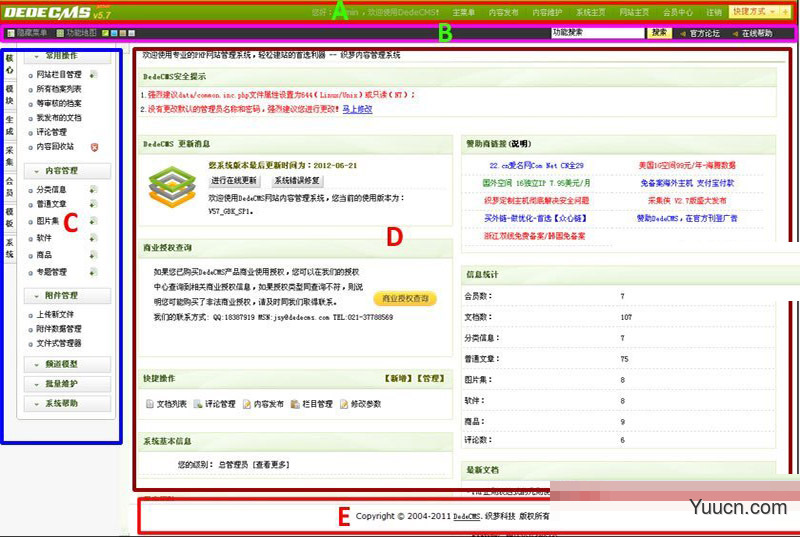Click the 隐藏菜单 icon in the dark toolbar
800x537 pixels.
click(x=11, y=33)
